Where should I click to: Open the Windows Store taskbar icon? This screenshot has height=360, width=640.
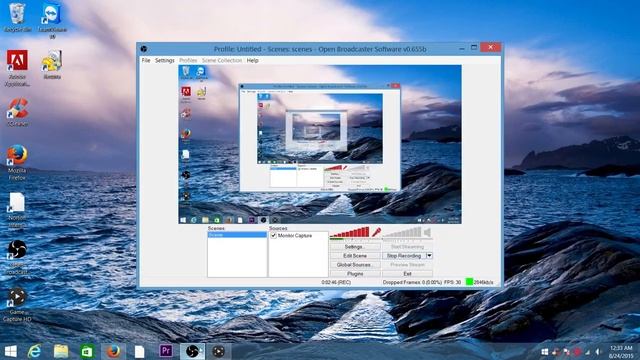[87, 351]
